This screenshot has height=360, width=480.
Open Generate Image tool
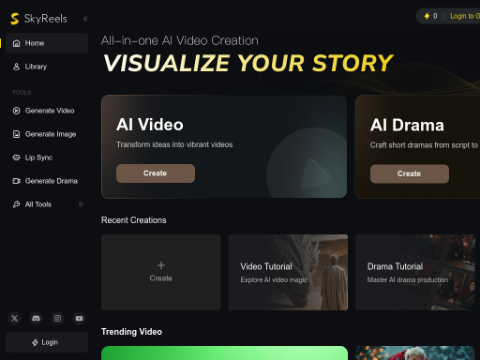click(x=47, y=134)
